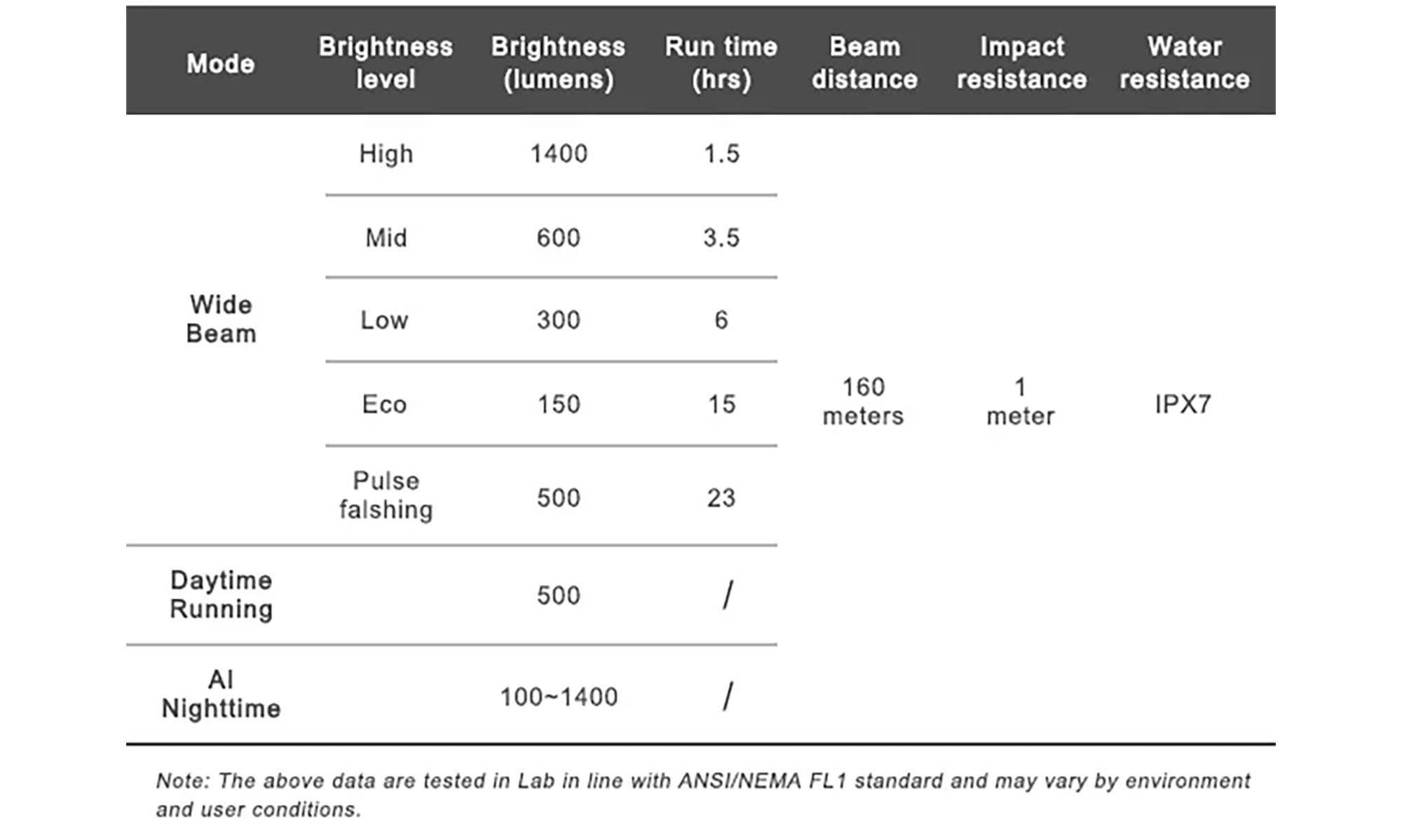Viewport: 1402px width, 840px height.
Task: Click the 1400 lumens value
Action: click(558, 154)
